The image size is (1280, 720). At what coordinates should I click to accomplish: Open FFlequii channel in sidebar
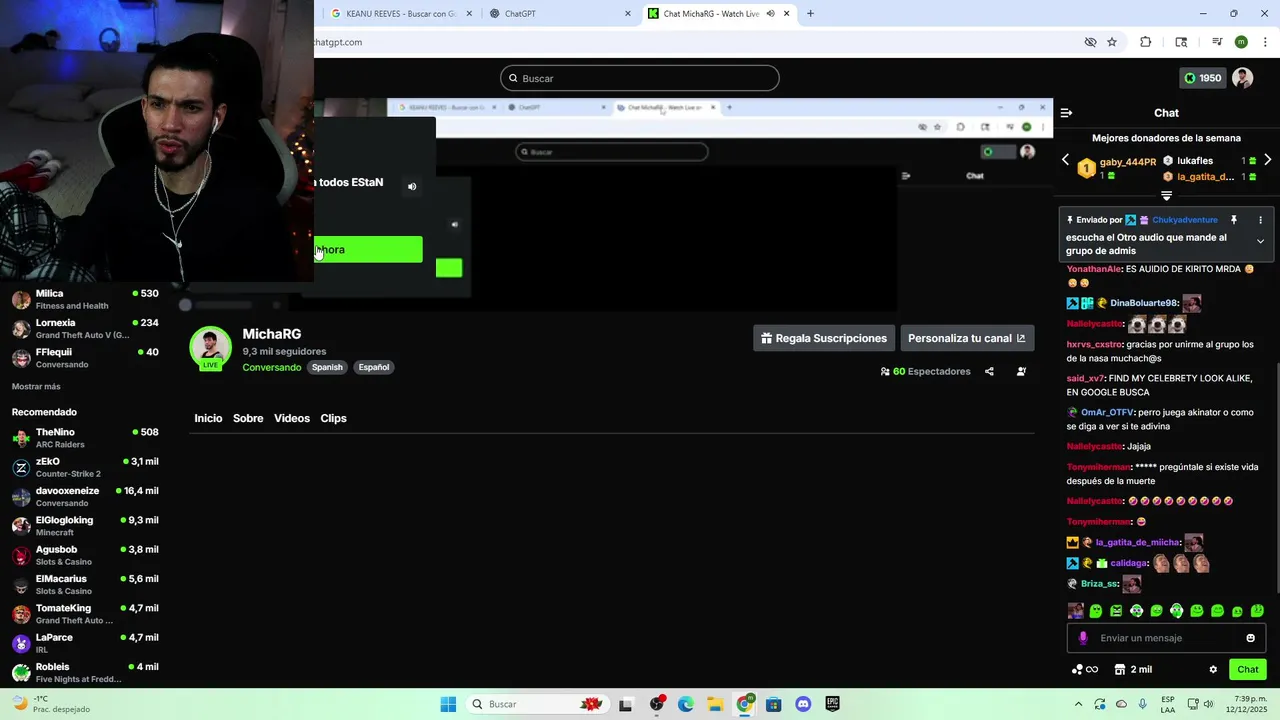(85, 357)
